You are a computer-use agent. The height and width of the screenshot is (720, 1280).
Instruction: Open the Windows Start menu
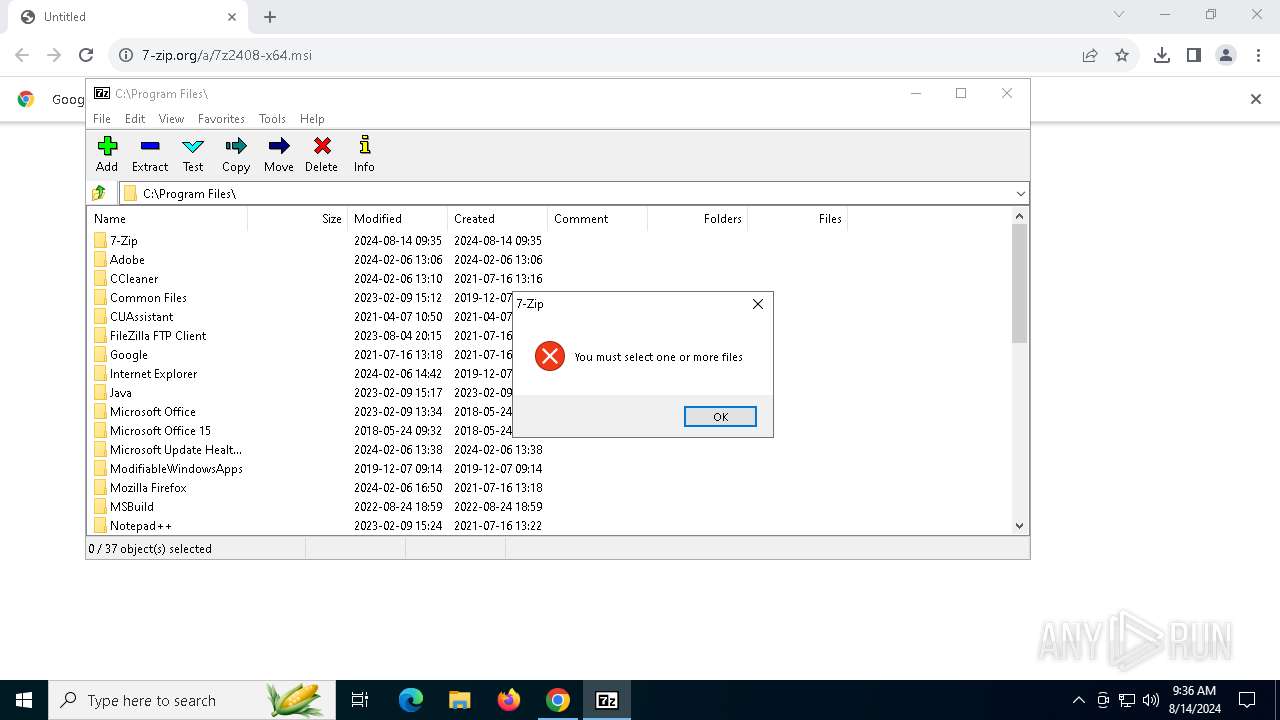tap(24, 700)
